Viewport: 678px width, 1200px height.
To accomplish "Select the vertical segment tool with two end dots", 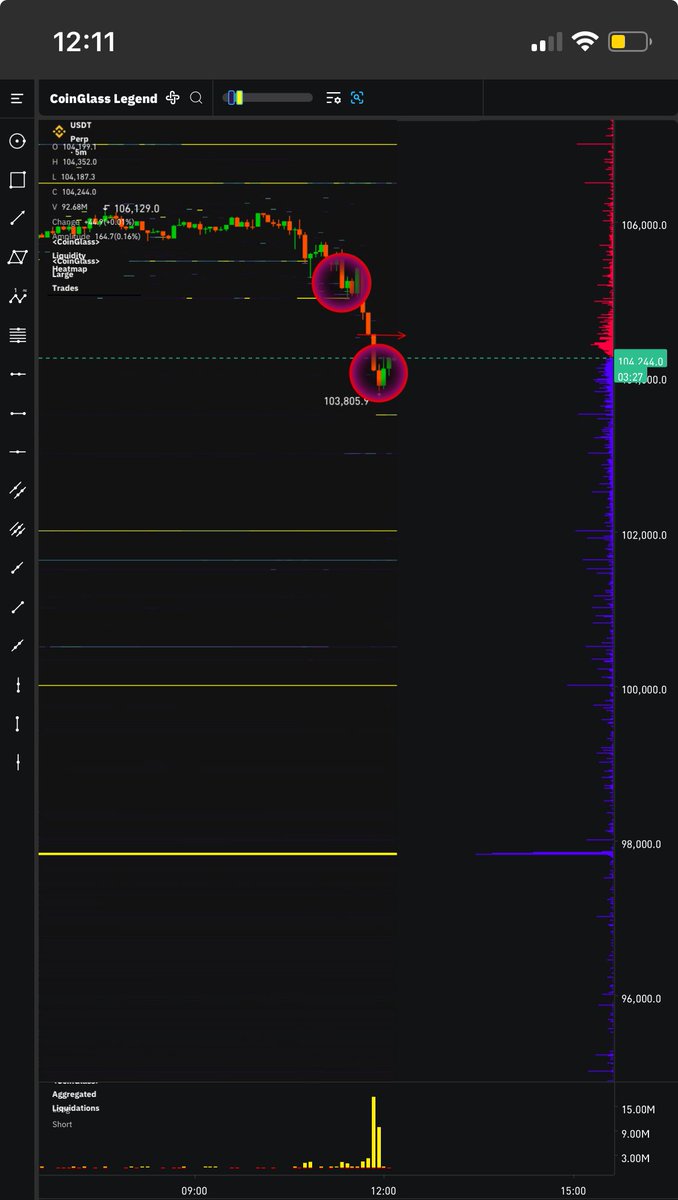I will (x=17, y=724).
